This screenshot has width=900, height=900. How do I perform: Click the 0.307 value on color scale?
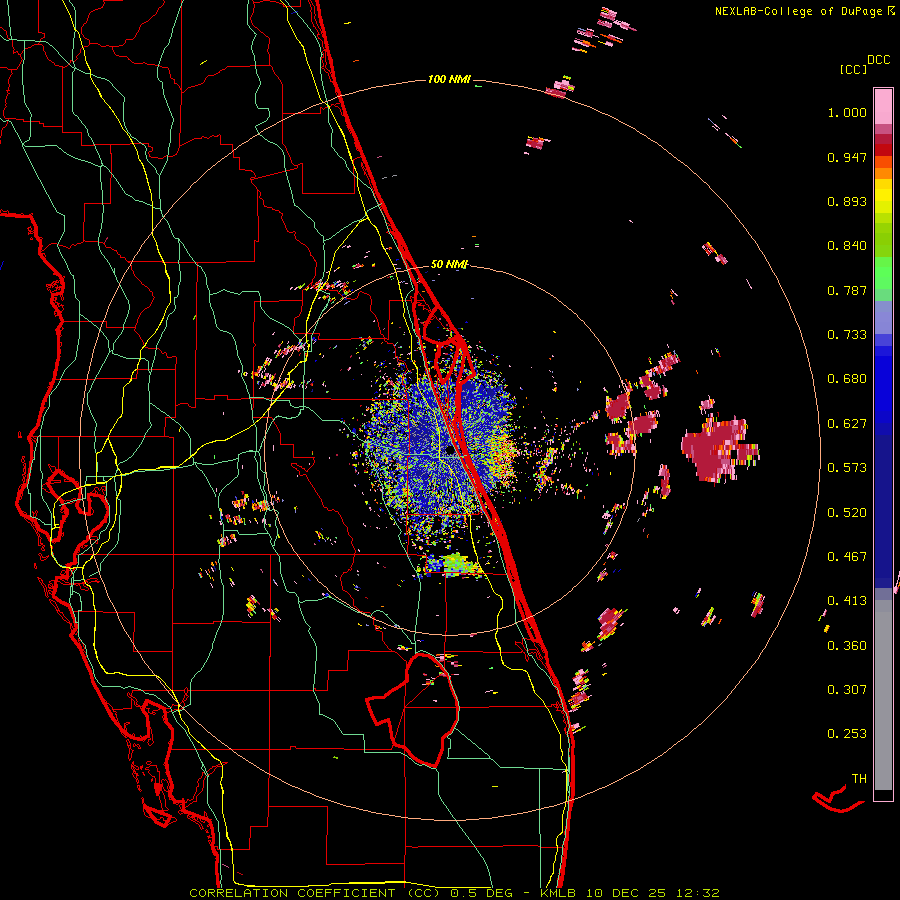(x=847, y=690)
